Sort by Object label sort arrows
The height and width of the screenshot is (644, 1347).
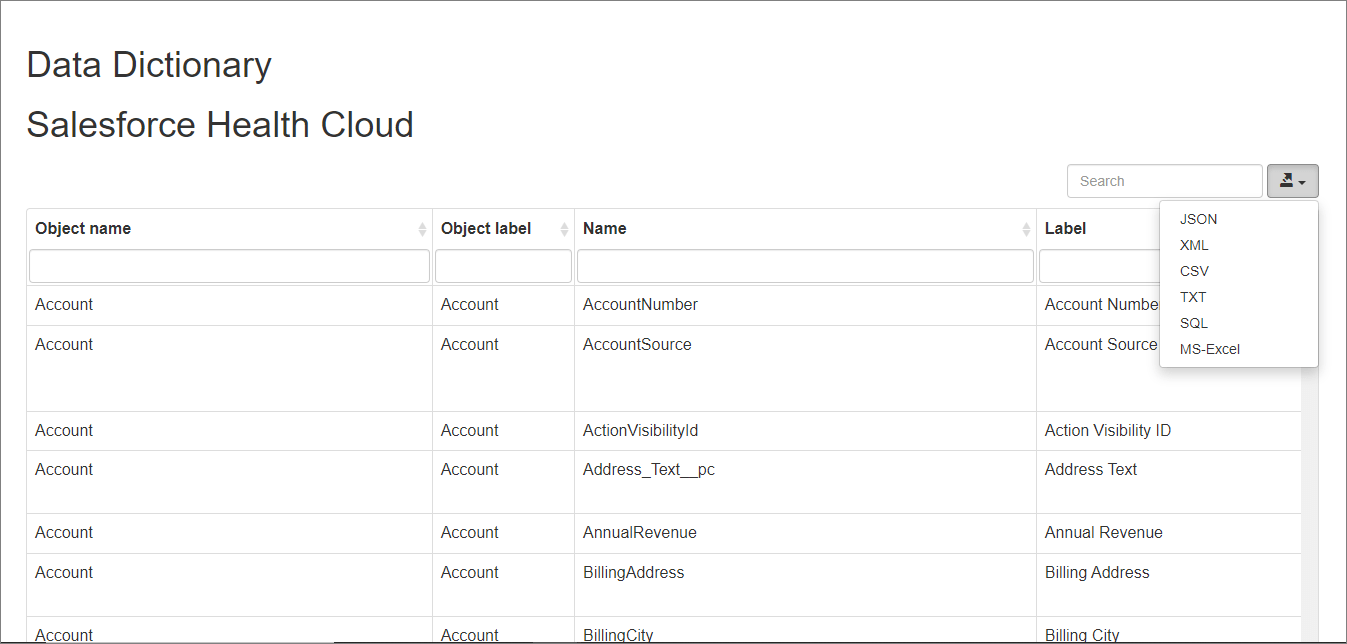pos(564,229)
